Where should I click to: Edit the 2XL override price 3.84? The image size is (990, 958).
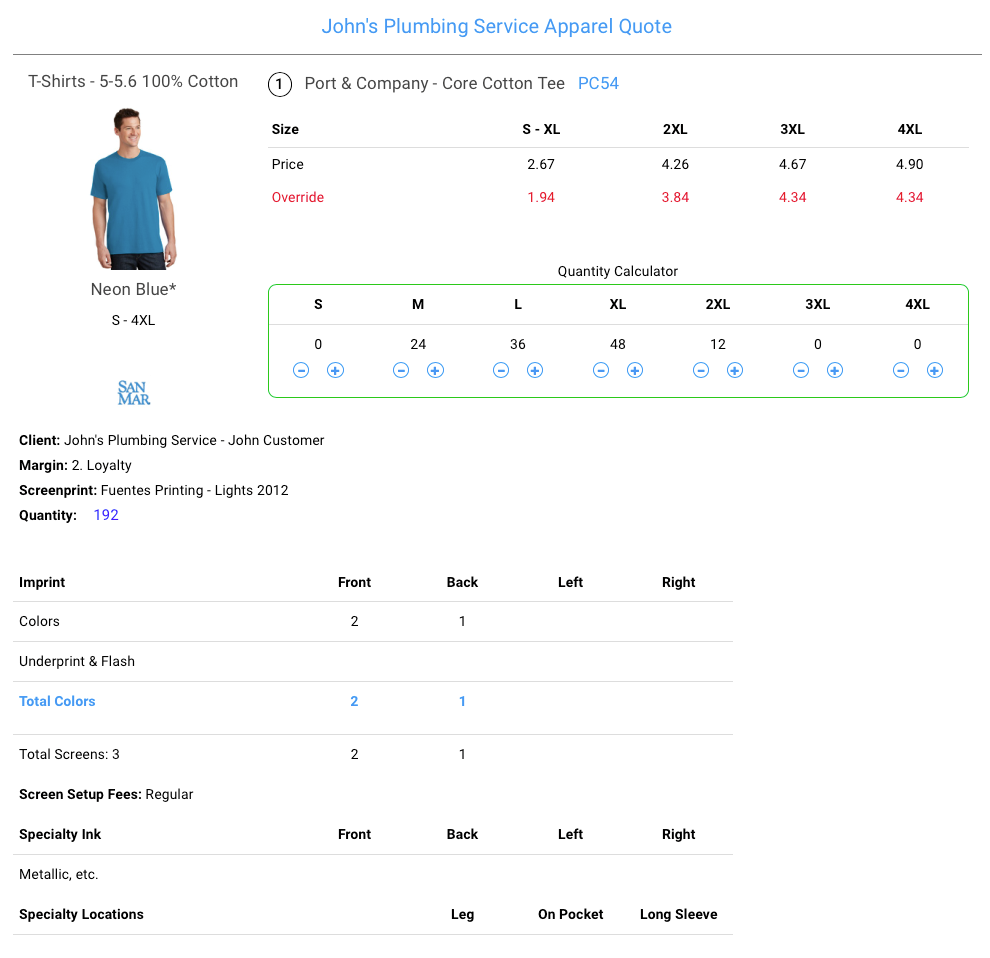(x=675, y=198)
